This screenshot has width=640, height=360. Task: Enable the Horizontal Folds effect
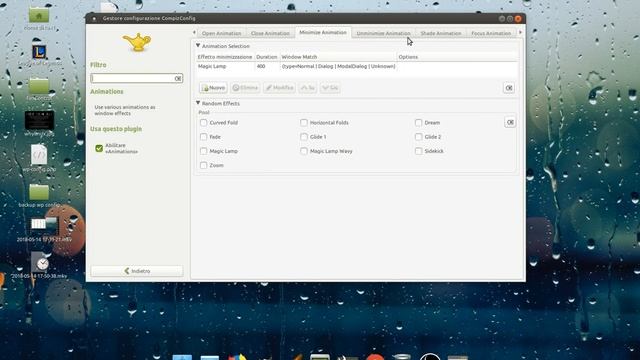(304, 122)
